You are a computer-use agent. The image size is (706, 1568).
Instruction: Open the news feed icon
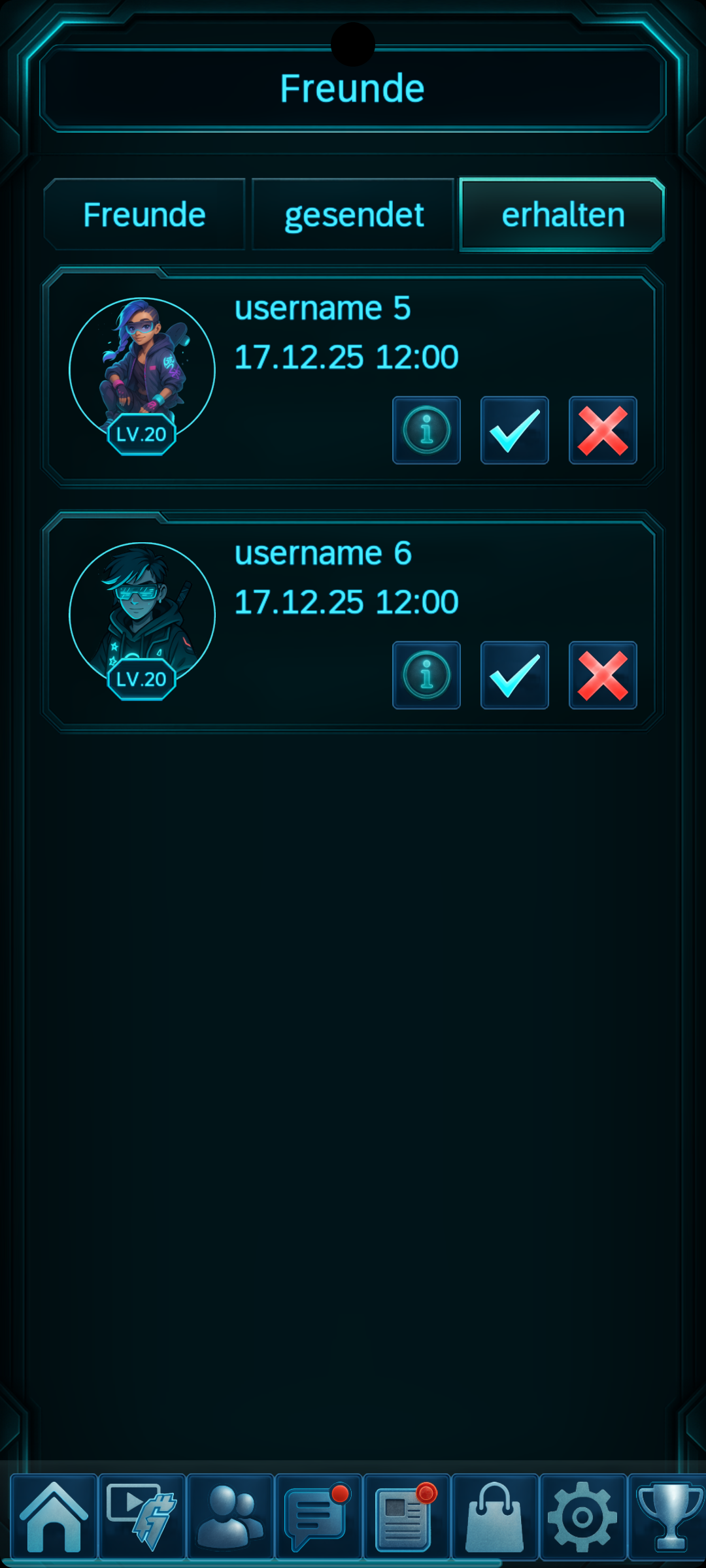tap(407, 1517)
